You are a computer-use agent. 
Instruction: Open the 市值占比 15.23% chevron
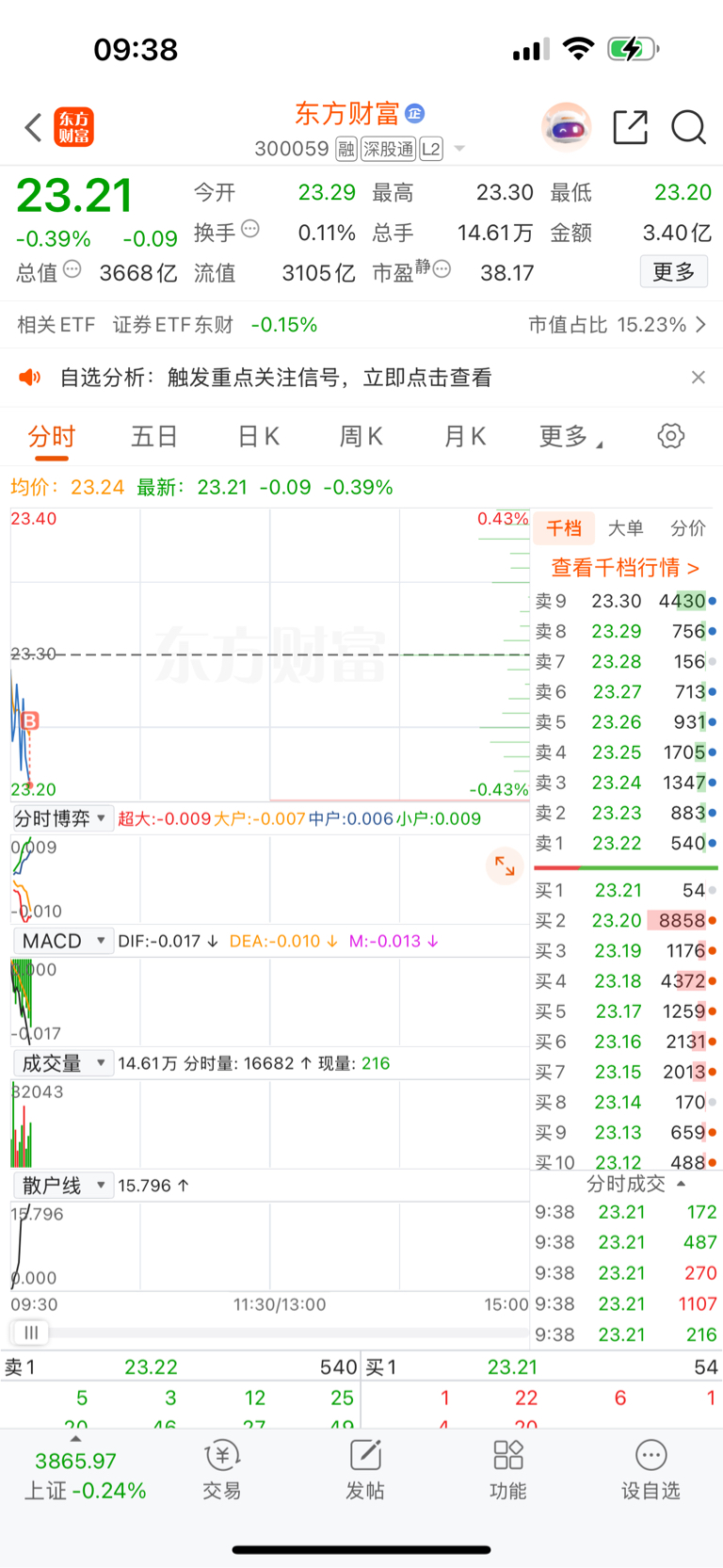click(x=700, y=325)
